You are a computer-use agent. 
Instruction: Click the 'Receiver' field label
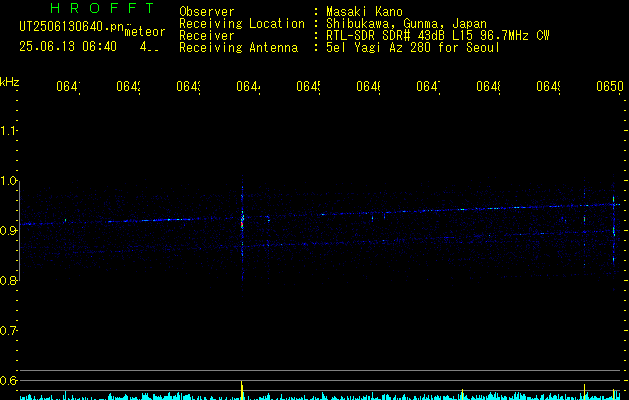tap(207, 36)
